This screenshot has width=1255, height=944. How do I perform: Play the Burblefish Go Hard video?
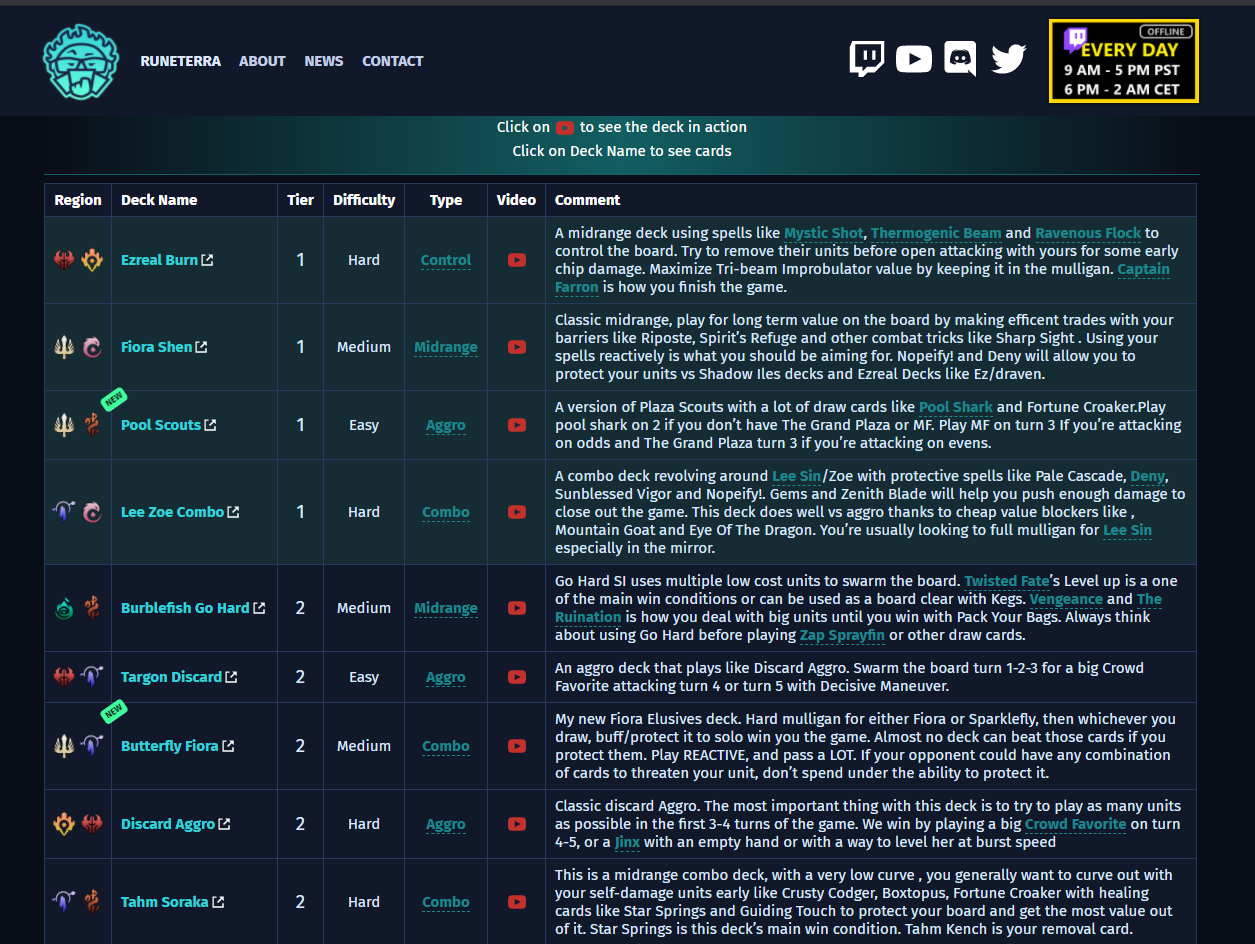click(x=517, y=608)
